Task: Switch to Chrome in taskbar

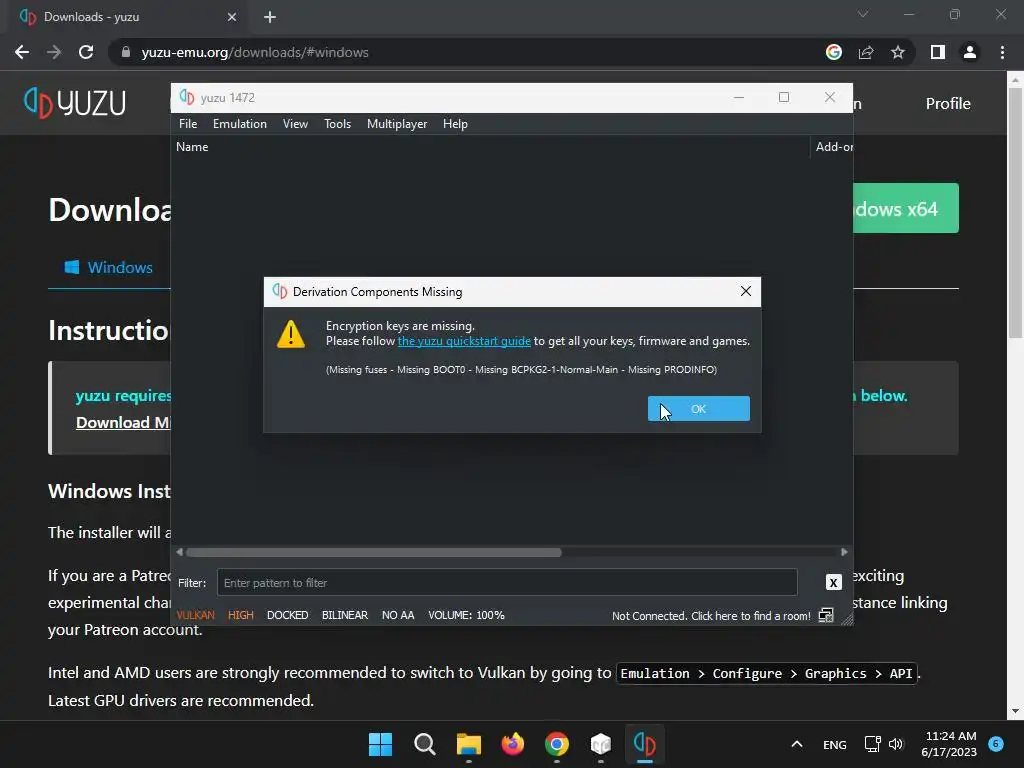Action: [556, 744]
